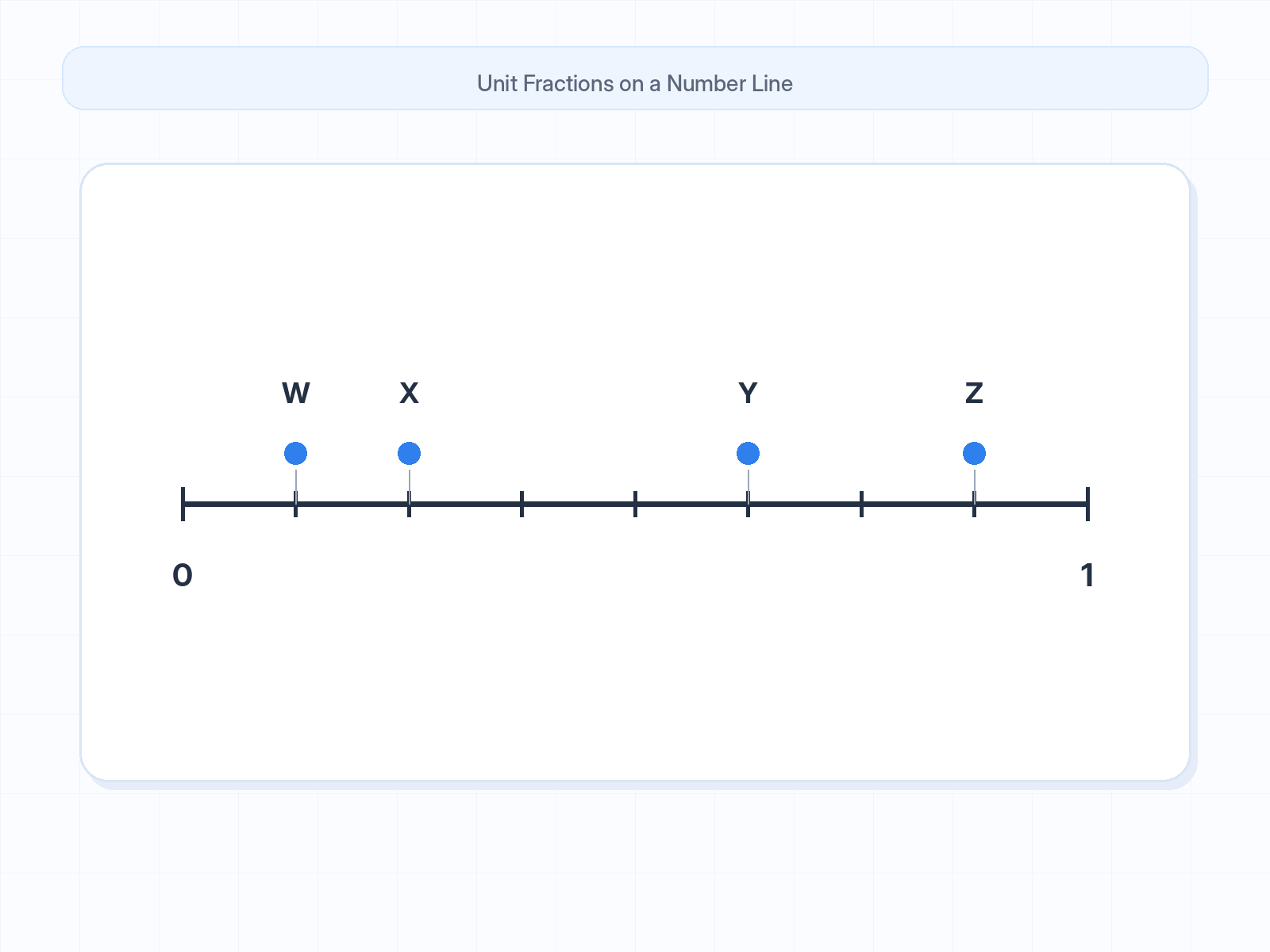Click the Unit Fractions on a Number Line title
The height and width of the screenshot is (952, 1270).
(635, 83)
